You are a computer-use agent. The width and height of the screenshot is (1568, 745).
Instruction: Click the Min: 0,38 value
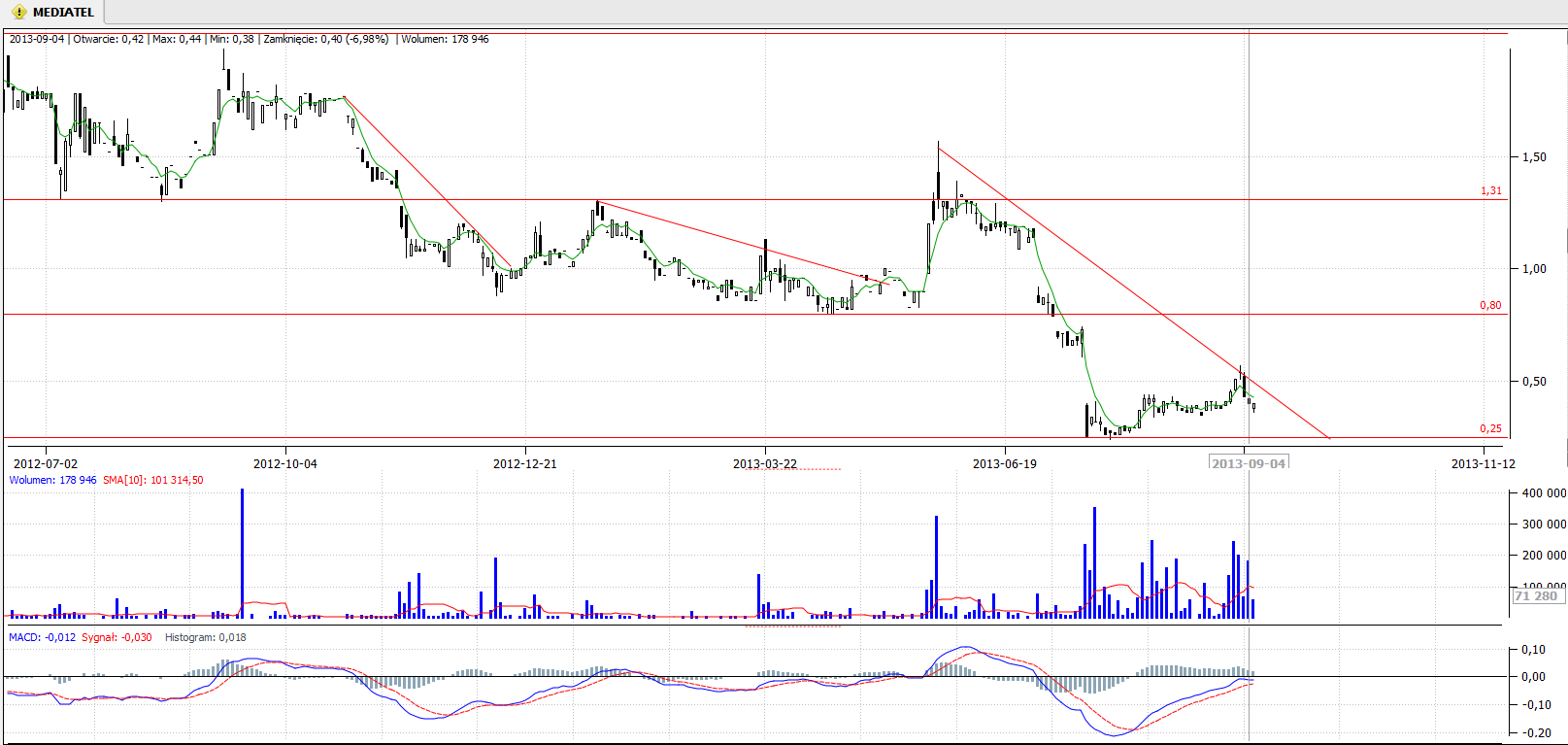click(232, 39)
